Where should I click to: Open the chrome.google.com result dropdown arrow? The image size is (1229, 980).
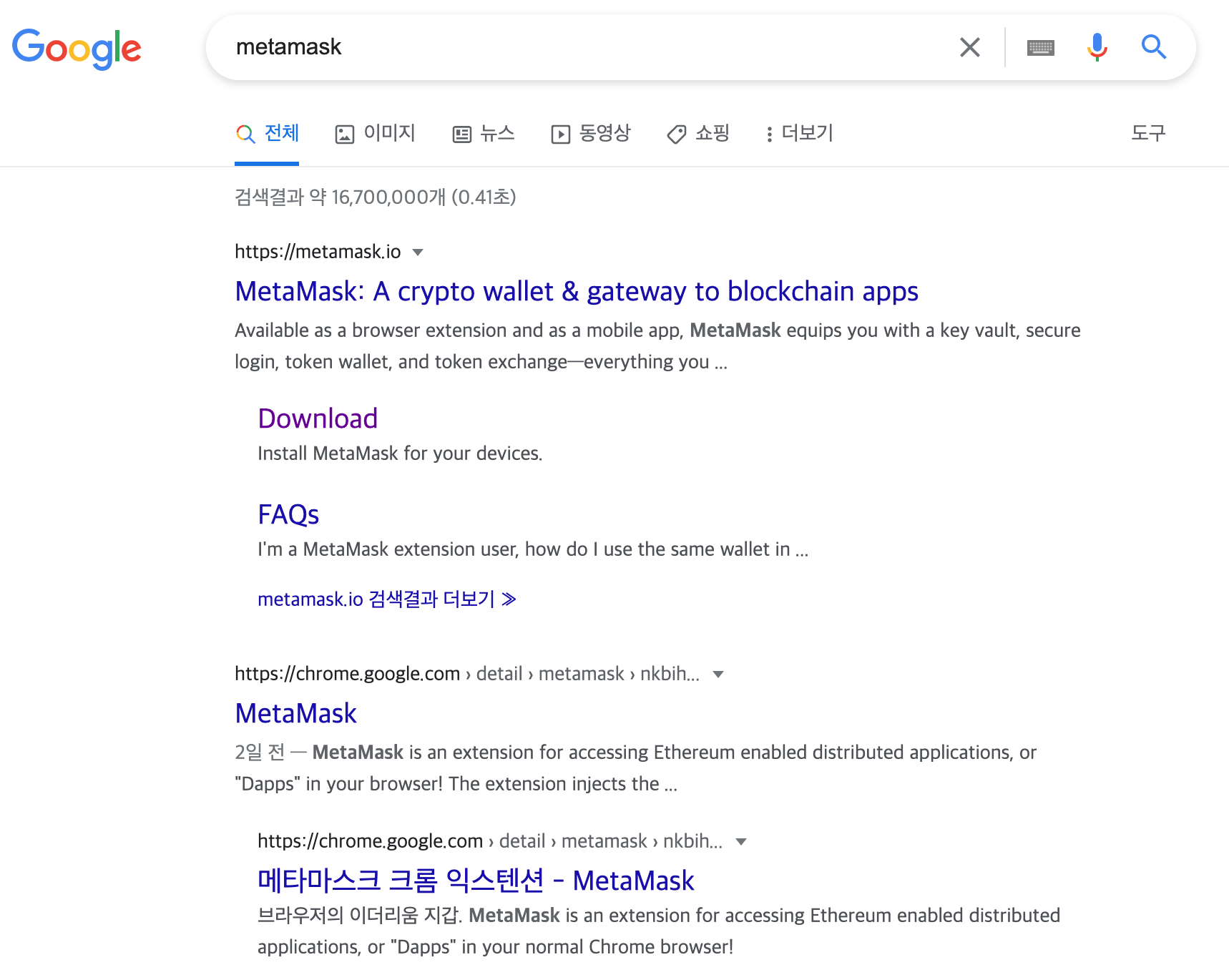[x=718, y=674]
